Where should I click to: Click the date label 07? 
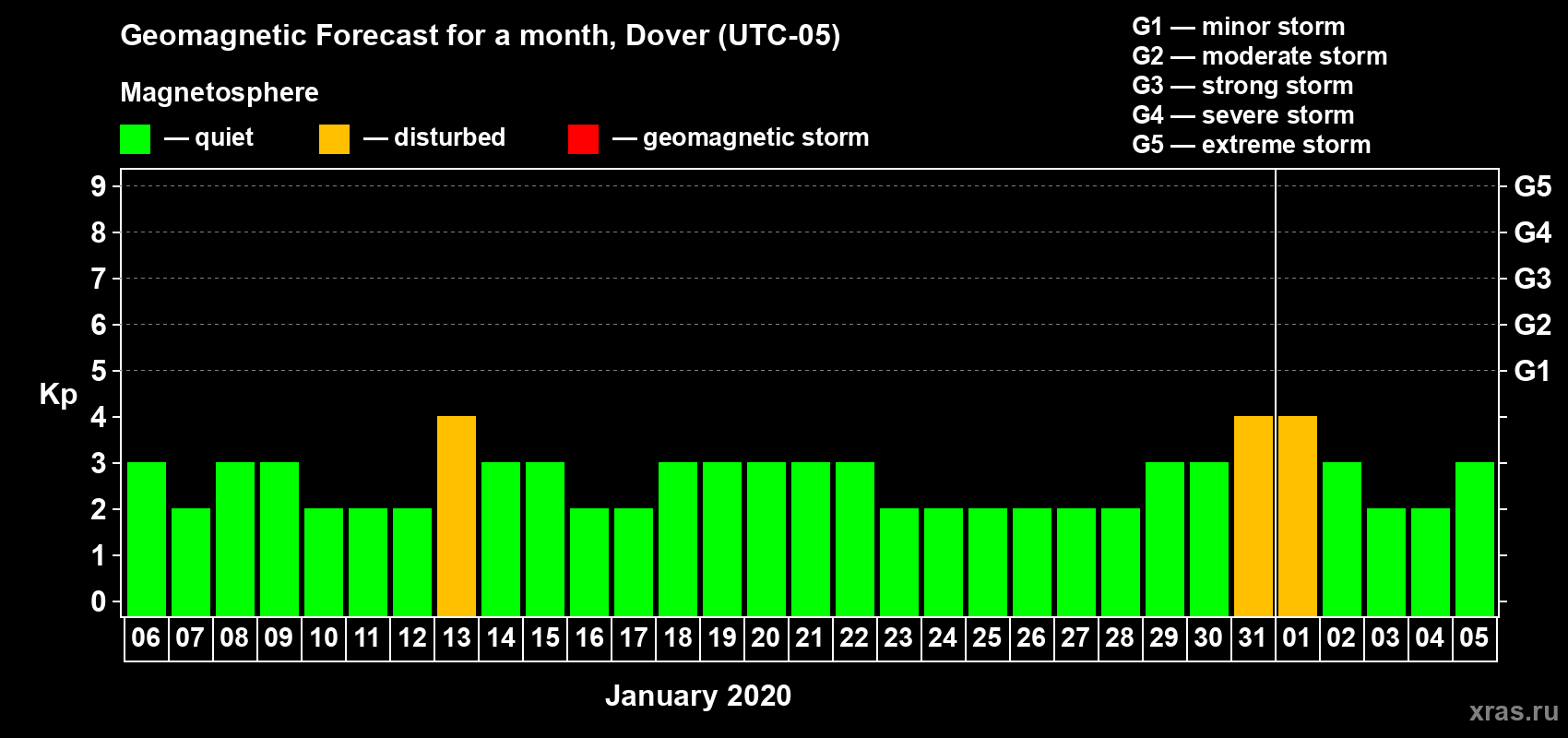click(x=190, y=637)
